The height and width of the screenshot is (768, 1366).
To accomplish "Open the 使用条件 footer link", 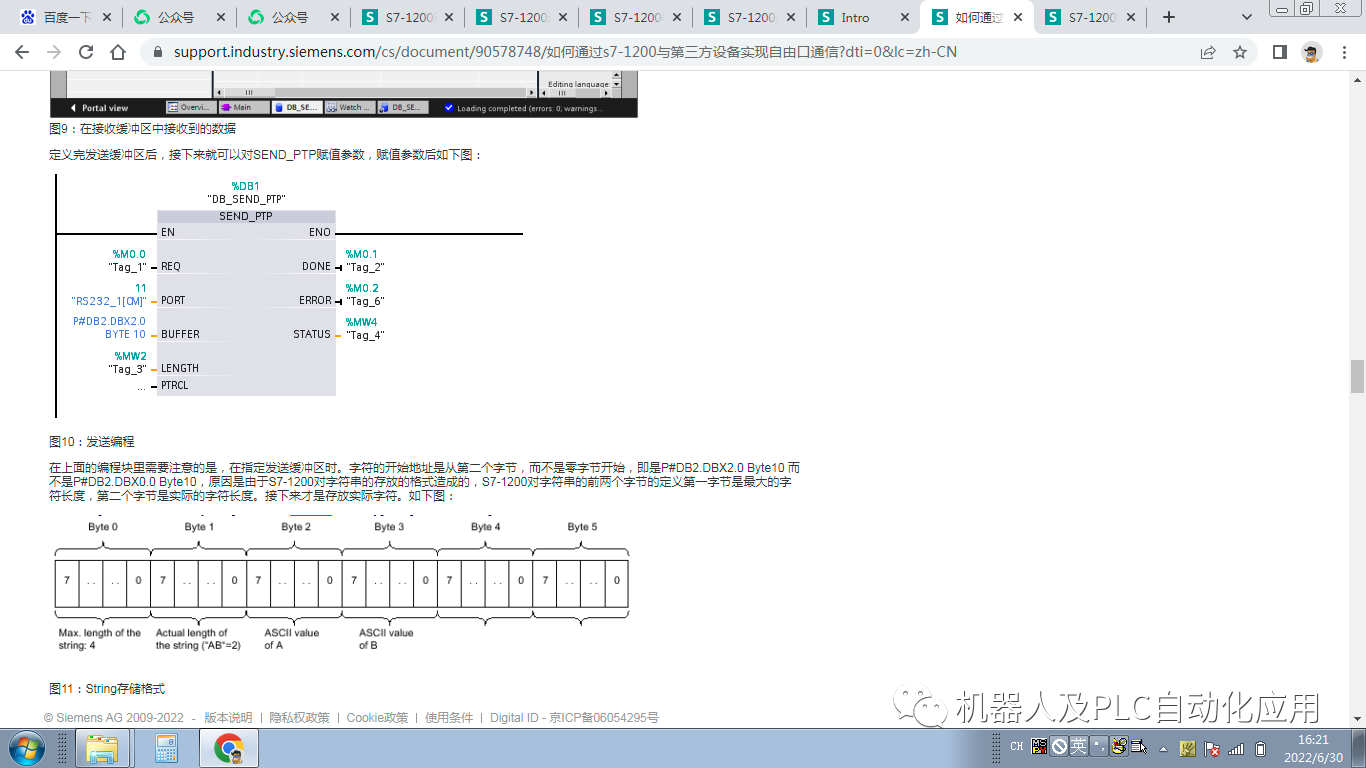I will tap(449, 718).
